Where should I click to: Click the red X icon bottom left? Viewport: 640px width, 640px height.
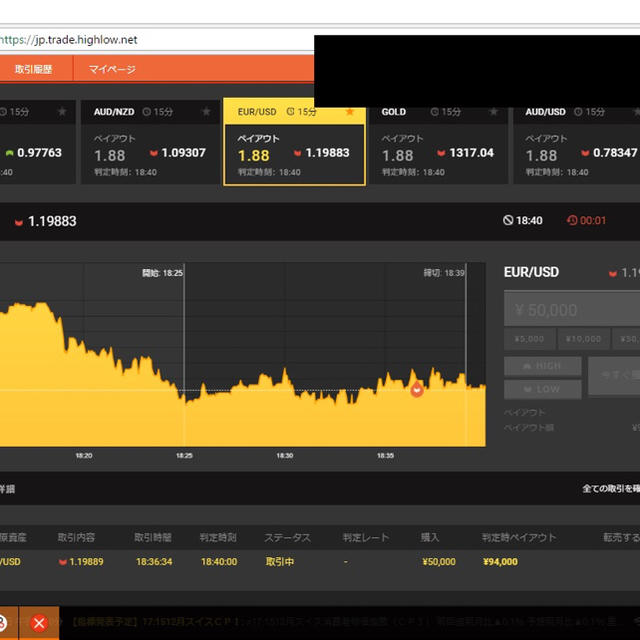click(39, 623)
